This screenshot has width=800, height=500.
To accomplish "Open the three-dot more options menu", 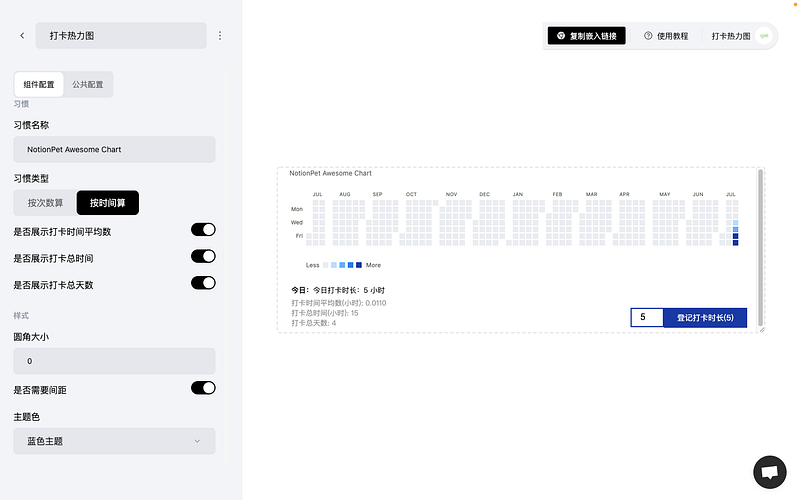I will [x=220, y=36].
